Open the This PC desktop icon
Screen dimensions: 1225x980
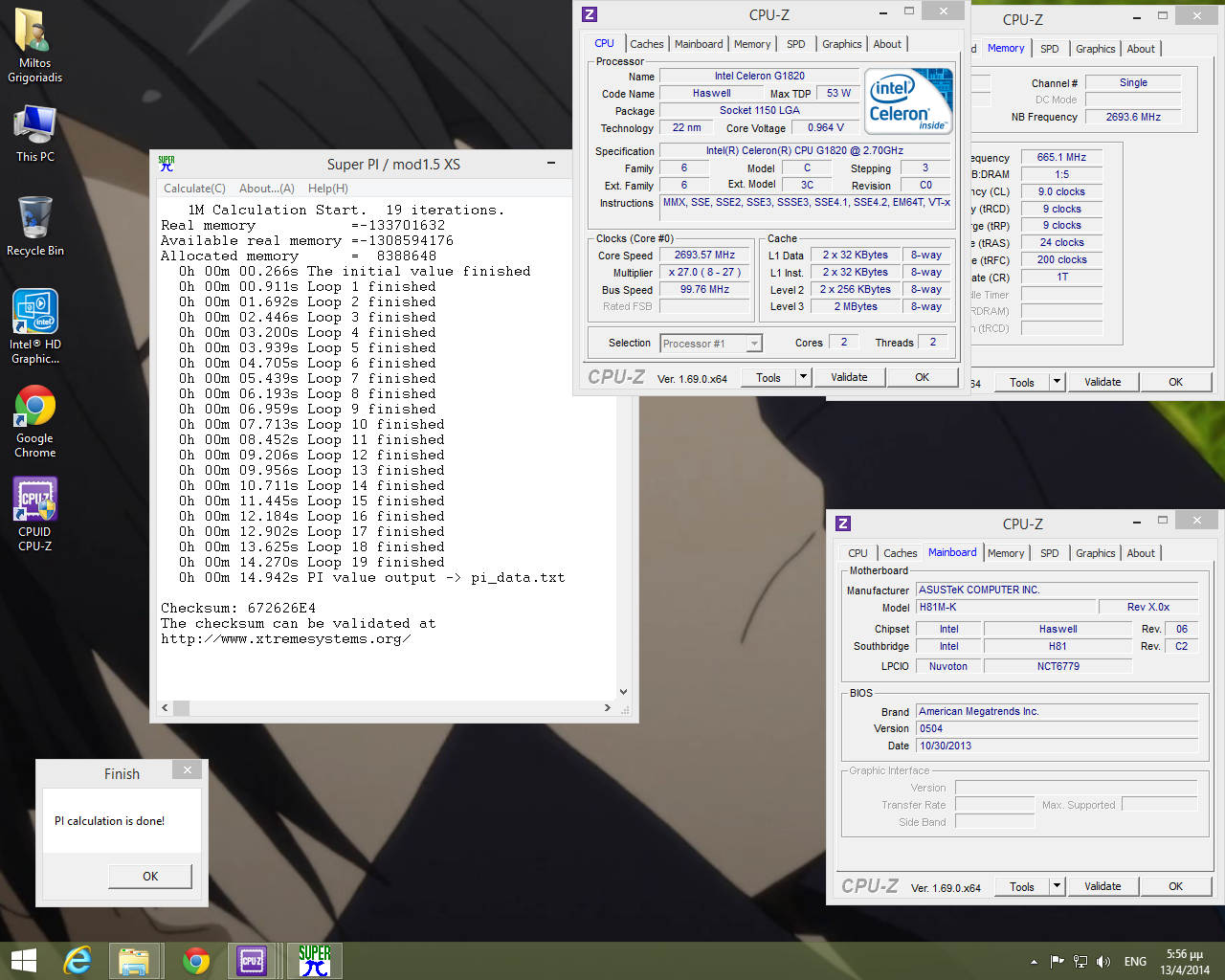[x=34, y=133]
